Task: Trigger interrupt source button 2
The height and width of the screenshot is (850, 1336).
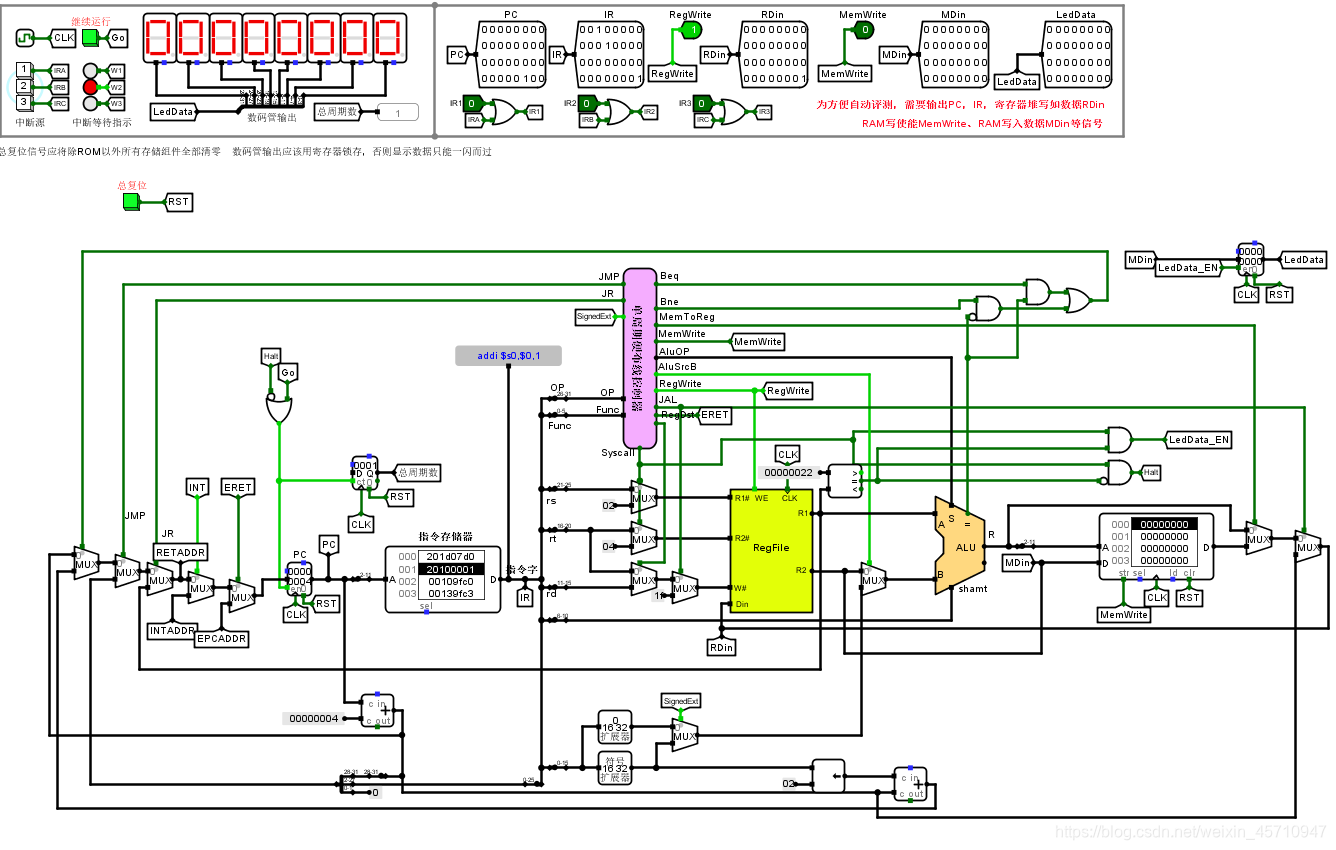Action: point(24,86)
